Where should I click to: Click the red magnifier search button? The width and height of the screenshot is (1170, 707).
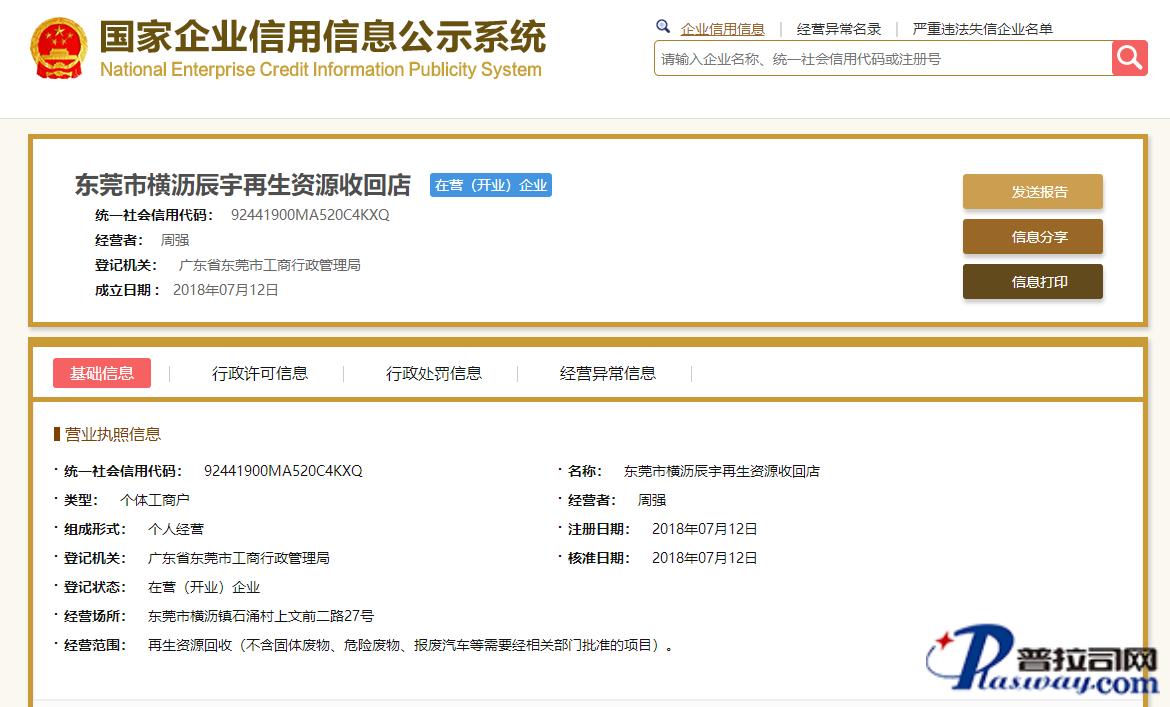[1129, 58]
